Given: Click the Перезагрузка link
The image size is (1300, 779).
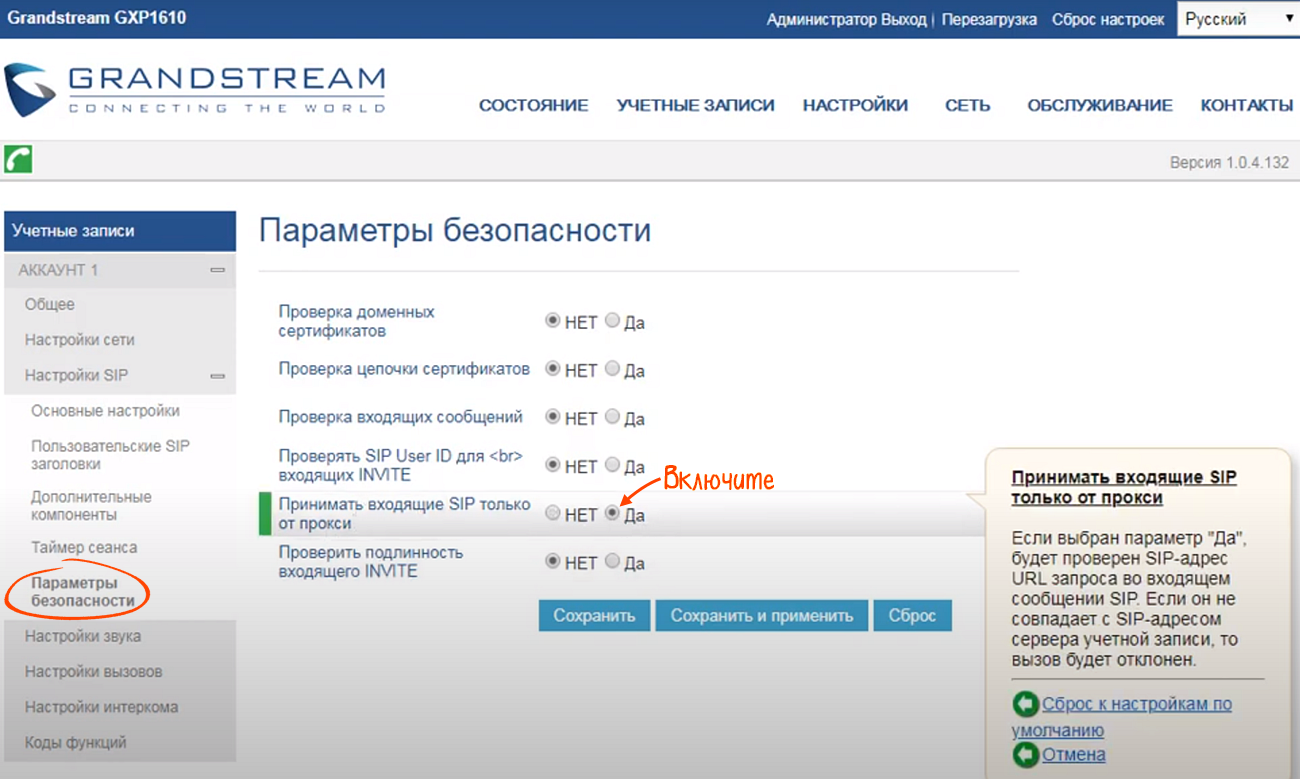Looking at the screenshot, I should [x=987, y=20].
